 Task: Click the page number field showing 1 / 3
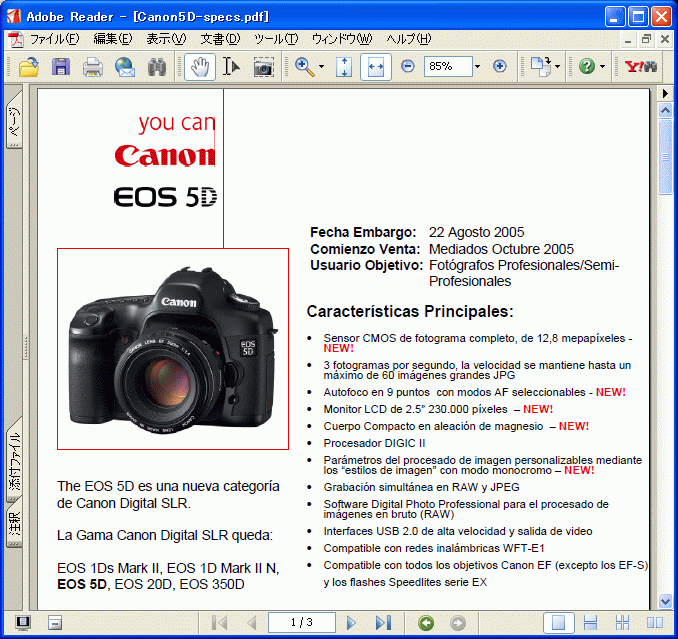[x=300, y=623]
